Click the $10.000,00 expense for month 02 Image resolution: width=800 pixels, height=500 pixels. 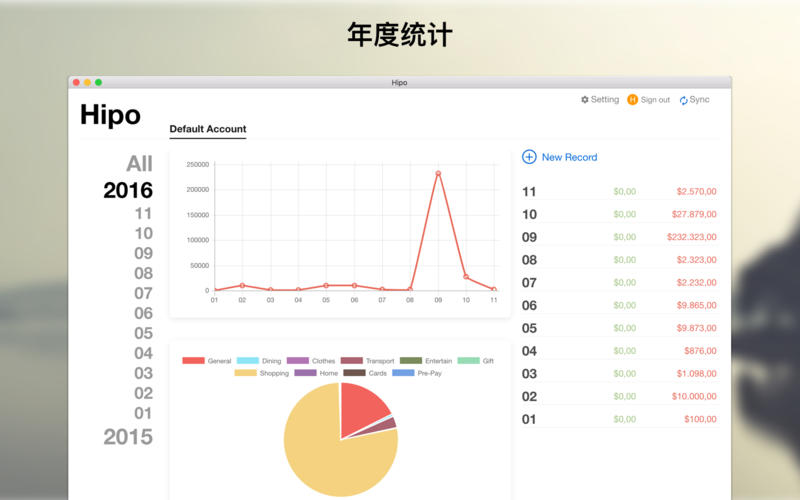coord(694,396)
